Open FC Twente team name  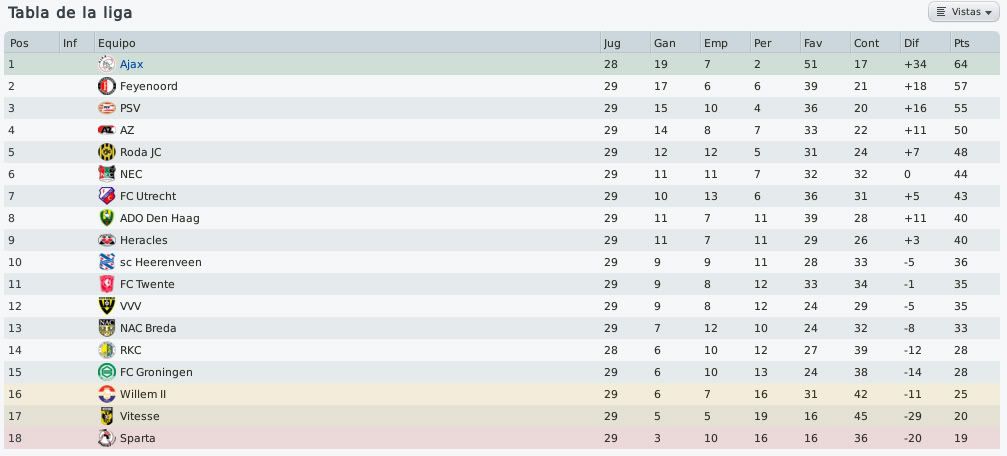pos(147,284)
